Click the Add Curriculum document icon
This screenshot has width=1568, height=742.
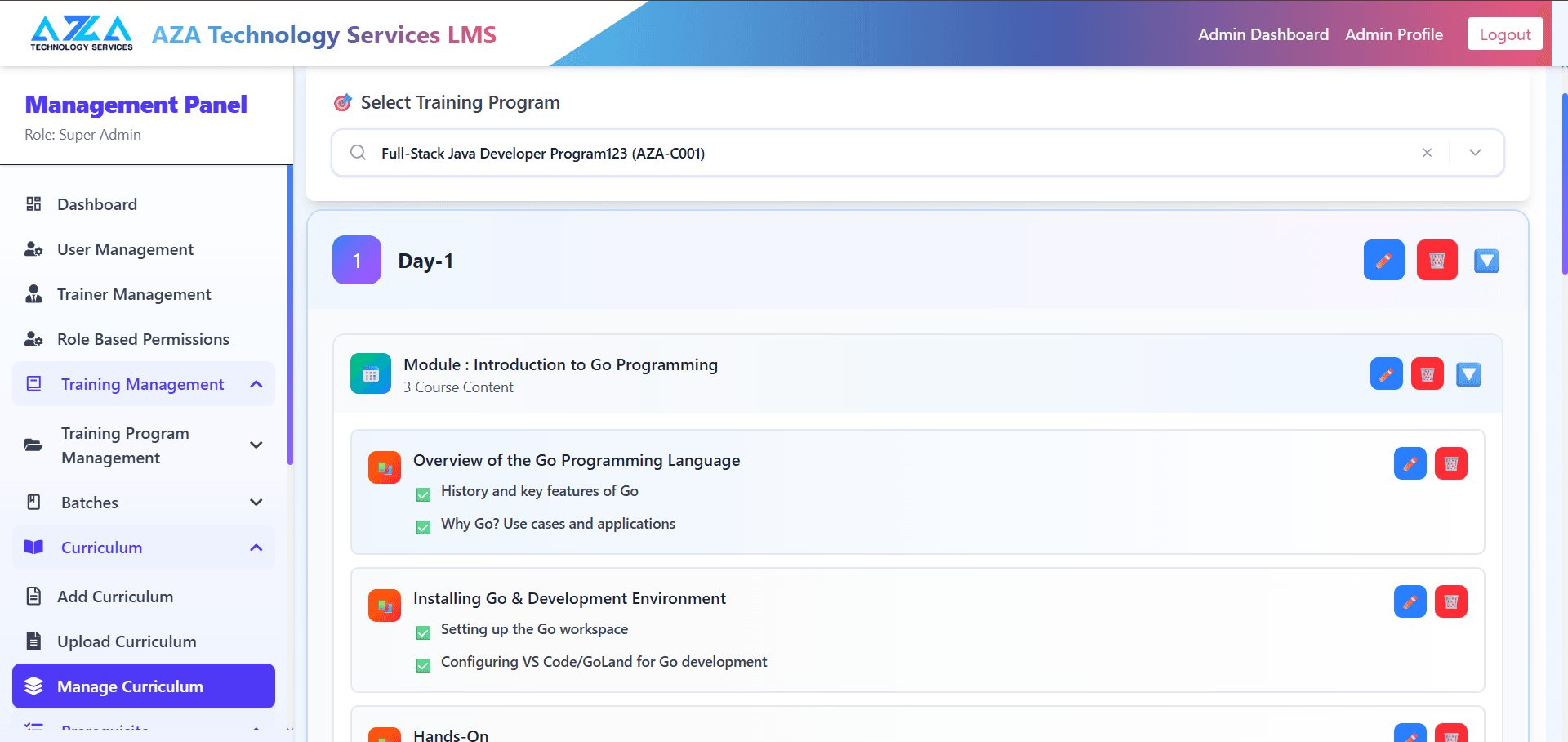[x=33, y=597]
